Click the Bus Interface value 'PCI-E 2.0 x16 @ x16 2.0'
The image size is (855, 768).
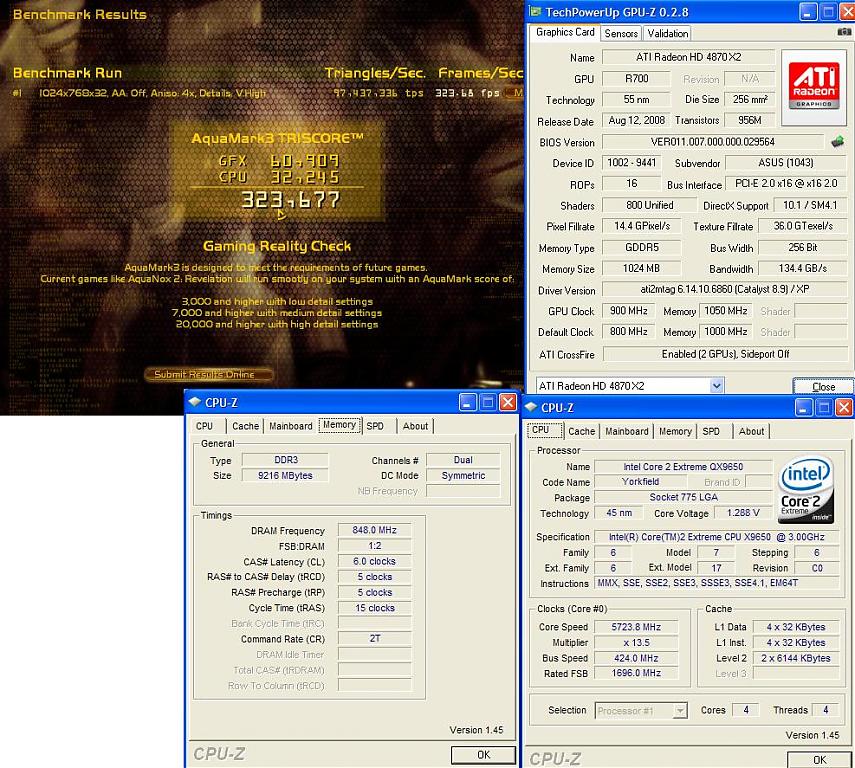pos(786,184)
